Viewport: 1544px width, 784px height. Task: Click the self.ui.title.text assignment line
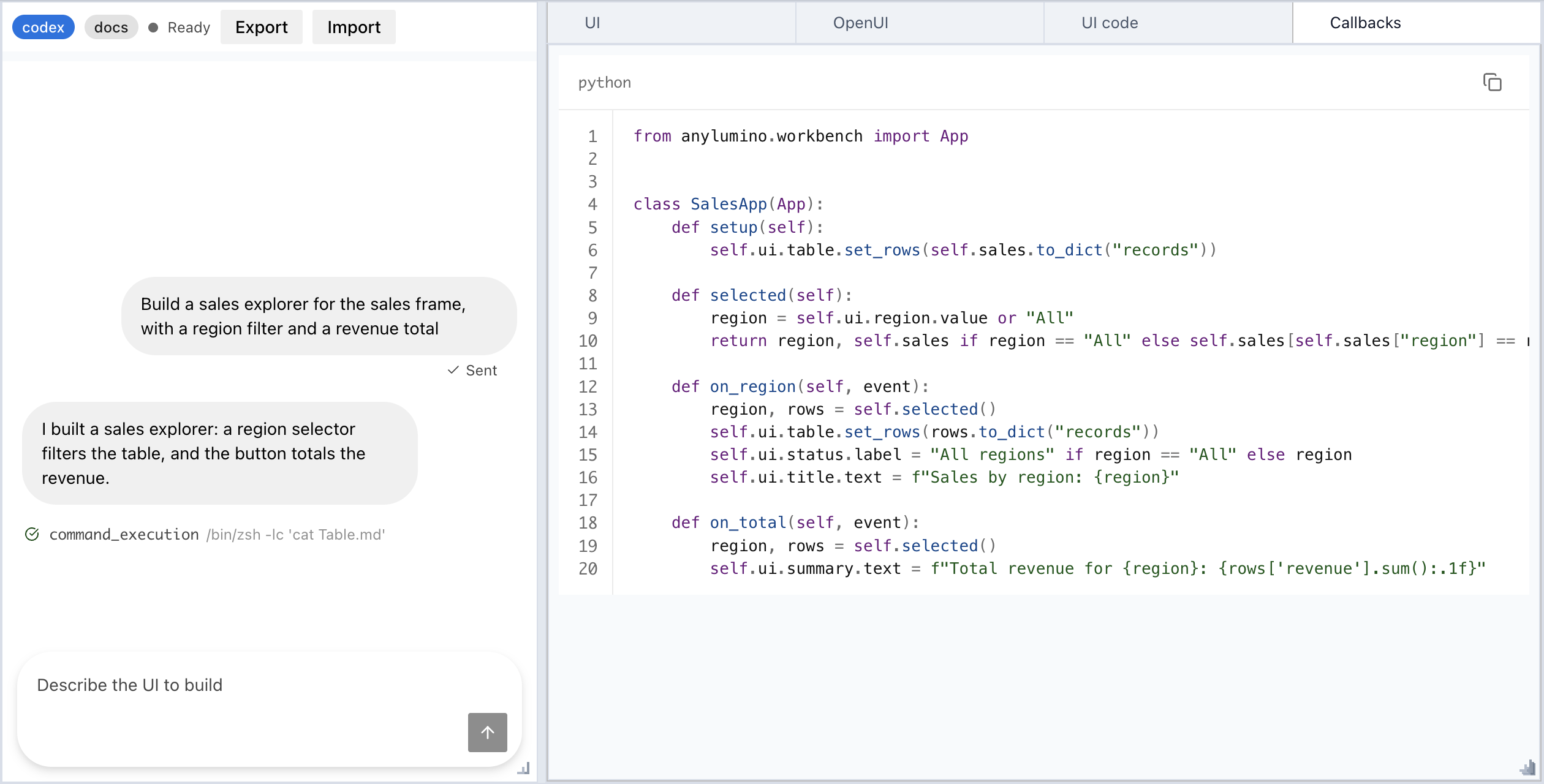tap(944, 477)
